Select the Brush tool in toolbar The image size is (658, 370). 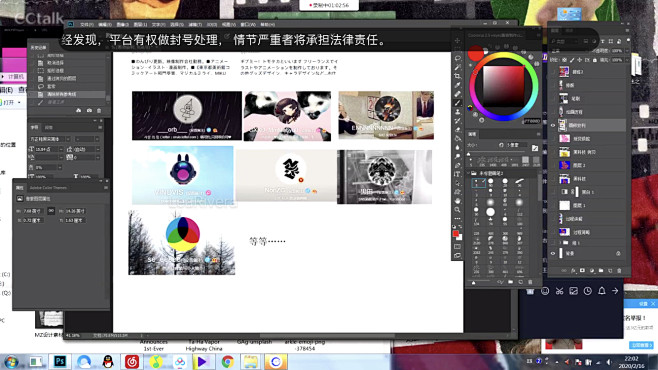tap(457, 103)
